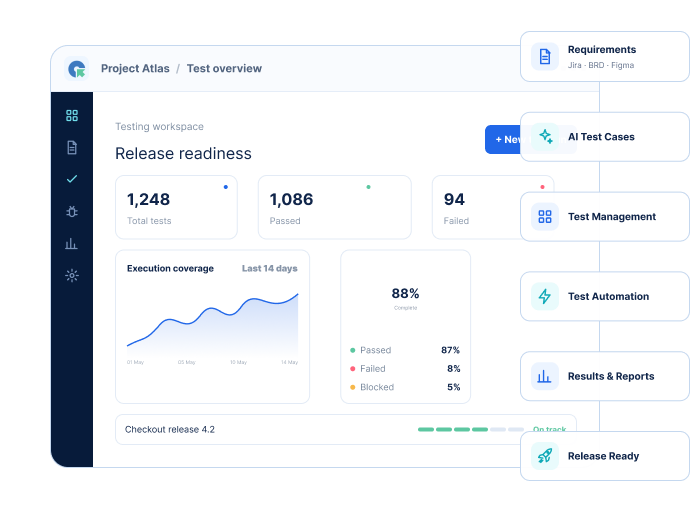Click the red dot on Failed card

click(543, 187)
